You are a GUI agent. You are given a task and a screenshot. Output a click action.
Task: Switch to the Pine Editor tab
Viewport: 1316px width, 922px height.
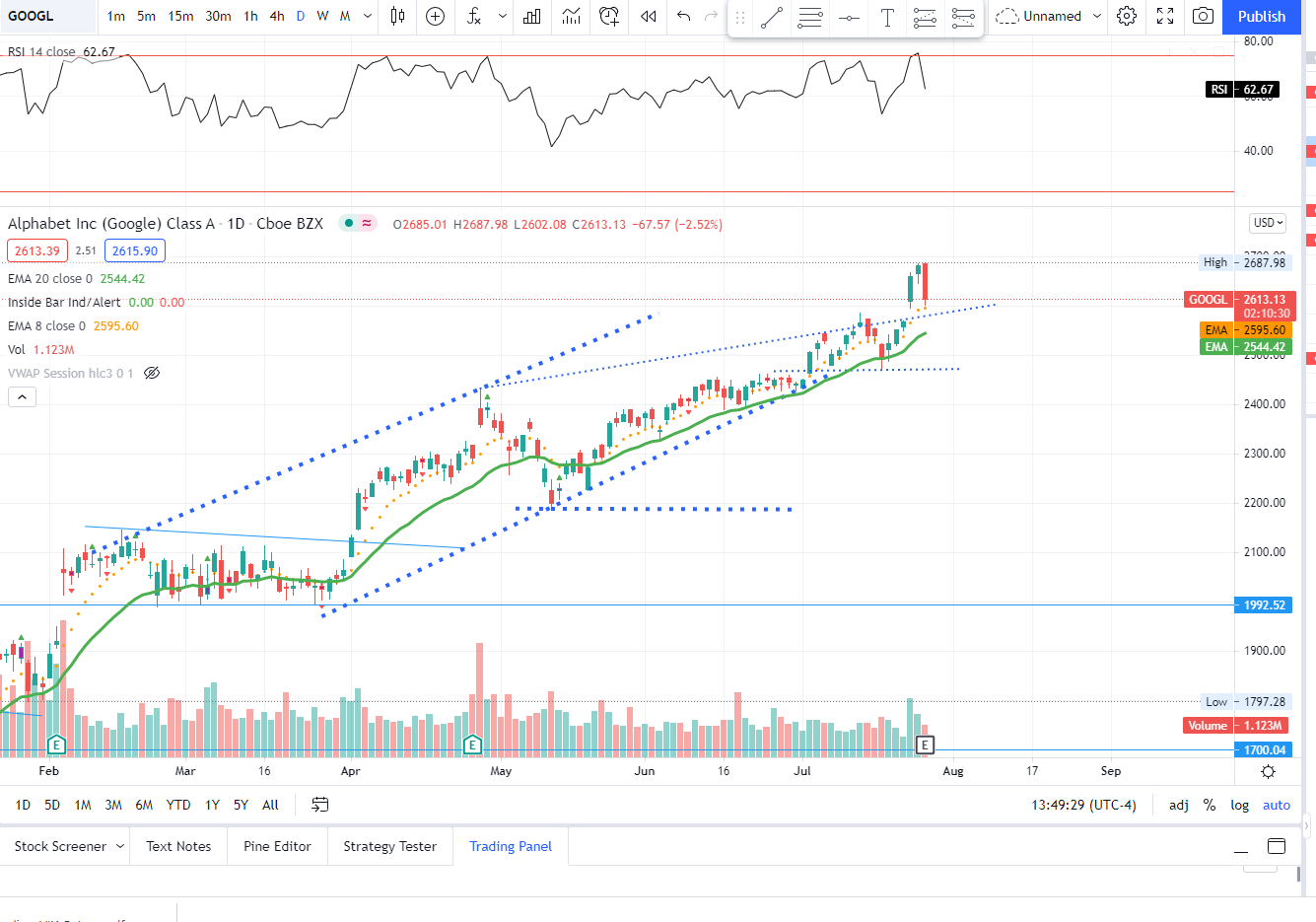[x=277, y=846]
